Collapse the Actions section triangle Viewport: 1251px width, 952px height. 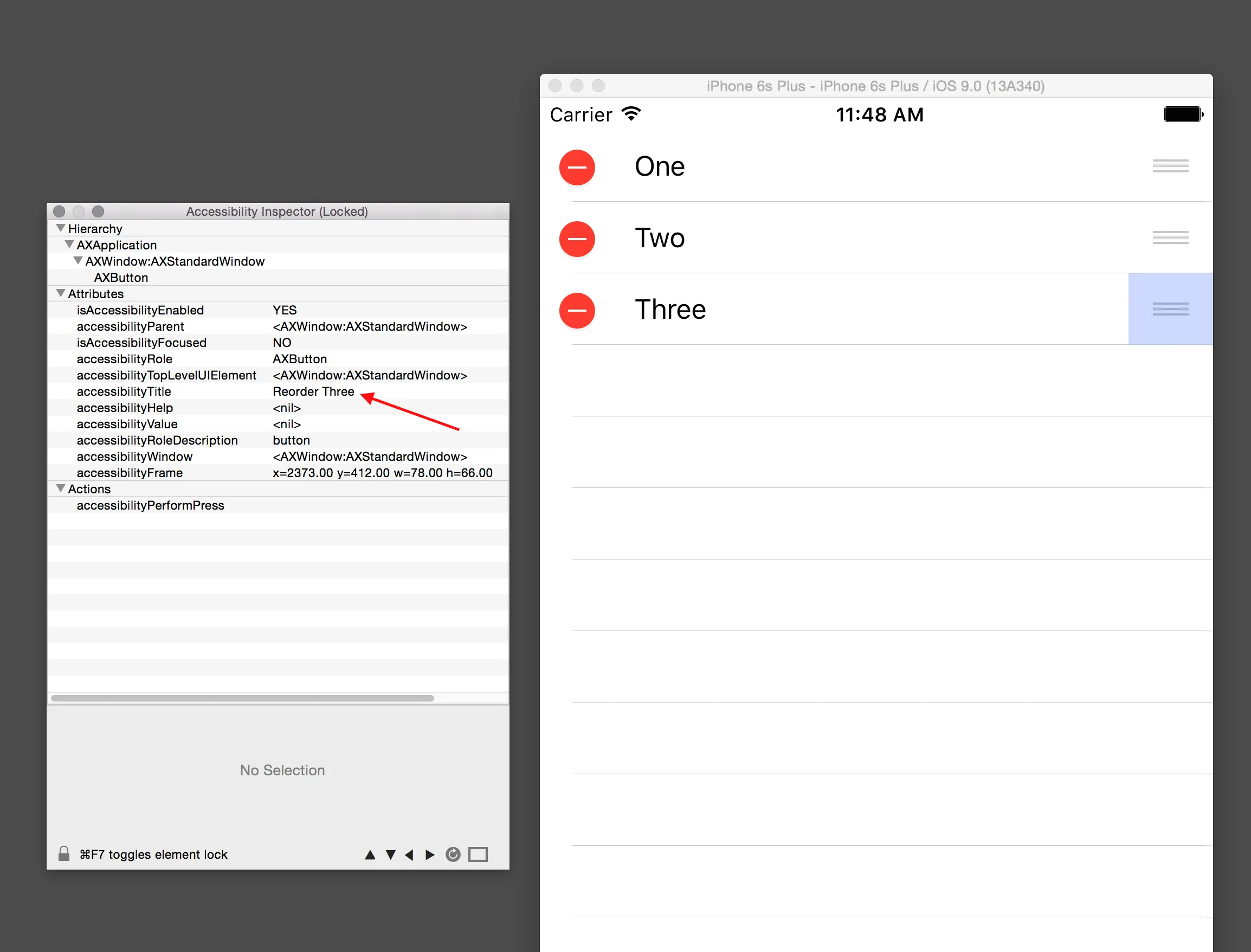point(61,488)
